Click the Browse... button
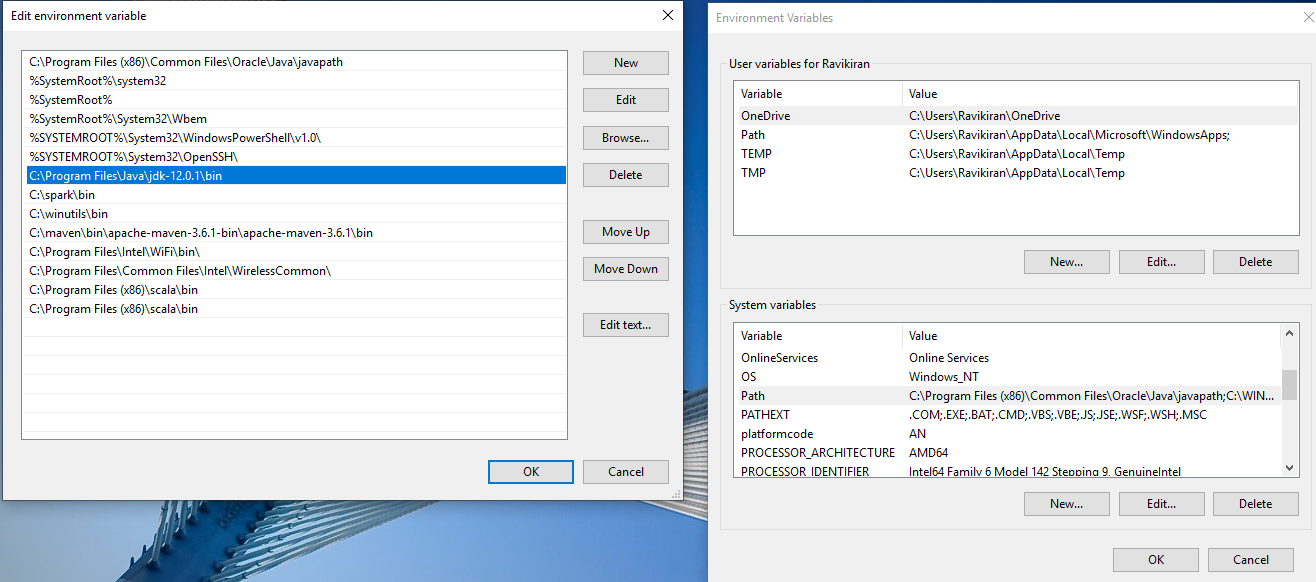The height and width of the screenshot is (582, 1316). point(625,138)
